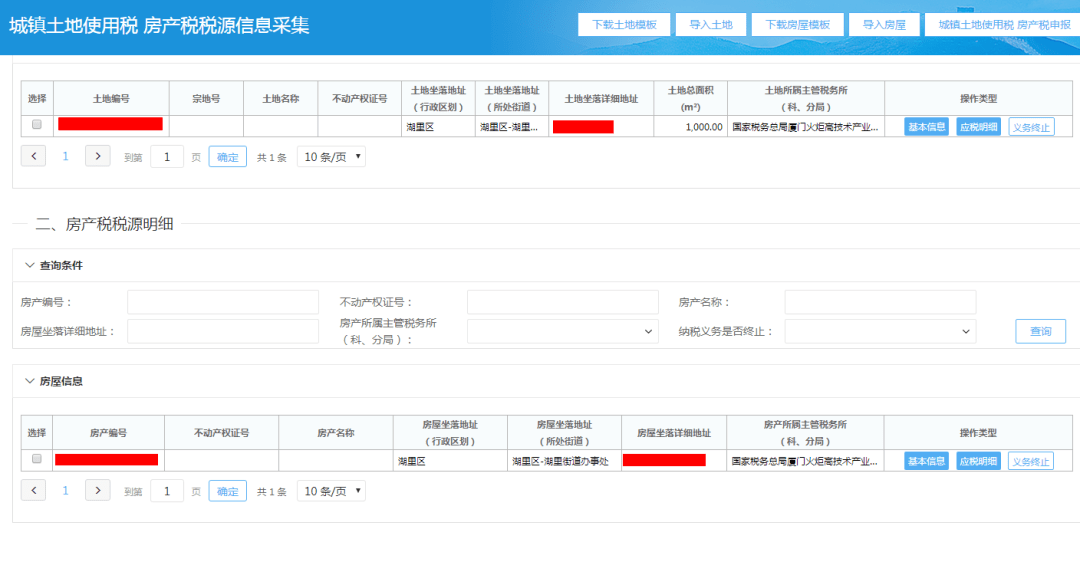Click next page arrow in land table pagination
Viewport: 1080px width, 562px height.
pyautogui.click(x=97, y=156)
